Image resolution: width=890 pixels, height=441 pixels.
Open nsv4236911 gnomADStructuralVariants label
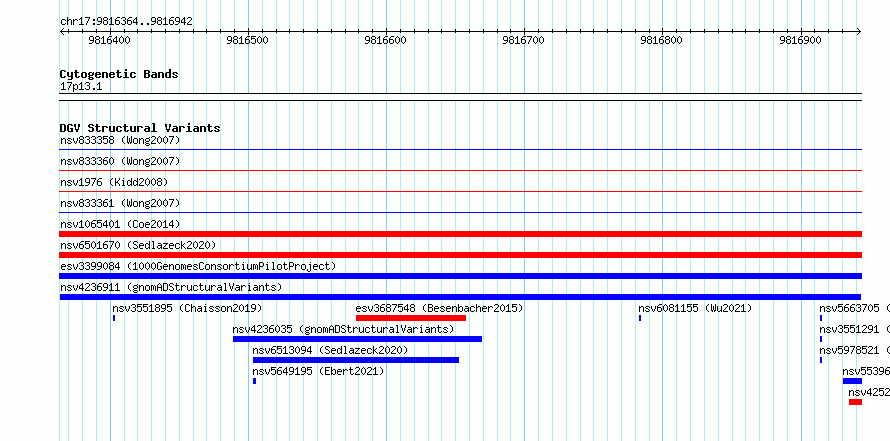(x=171, y=287)
